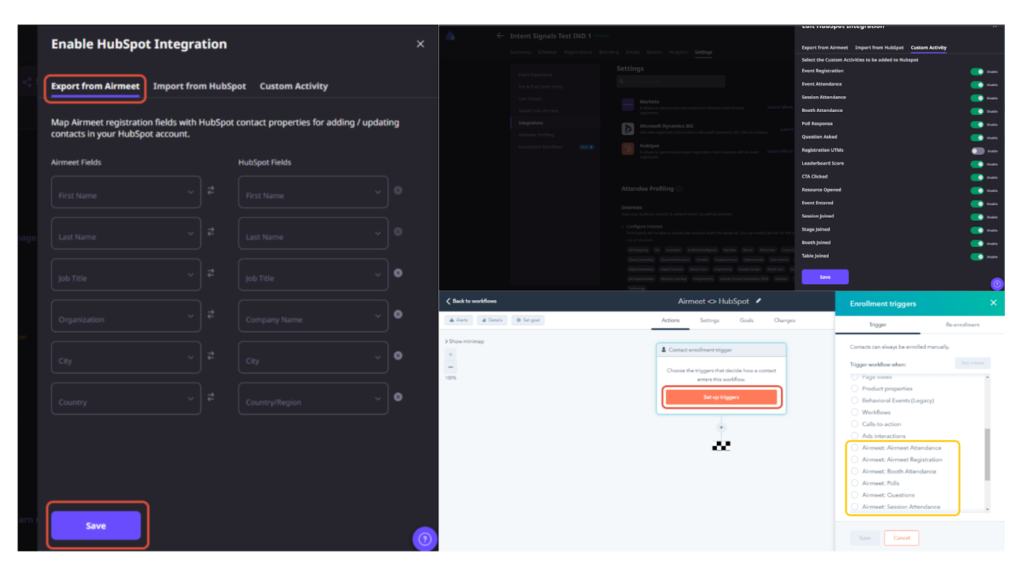The height and width of the screenshot is (576, 1024).
Task: Open the purple help question mark
Action: pos(424,538)
